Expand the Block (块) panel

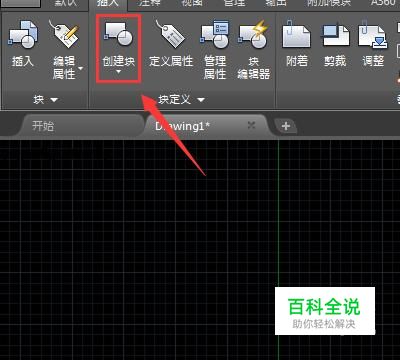[x=45, y=99]
